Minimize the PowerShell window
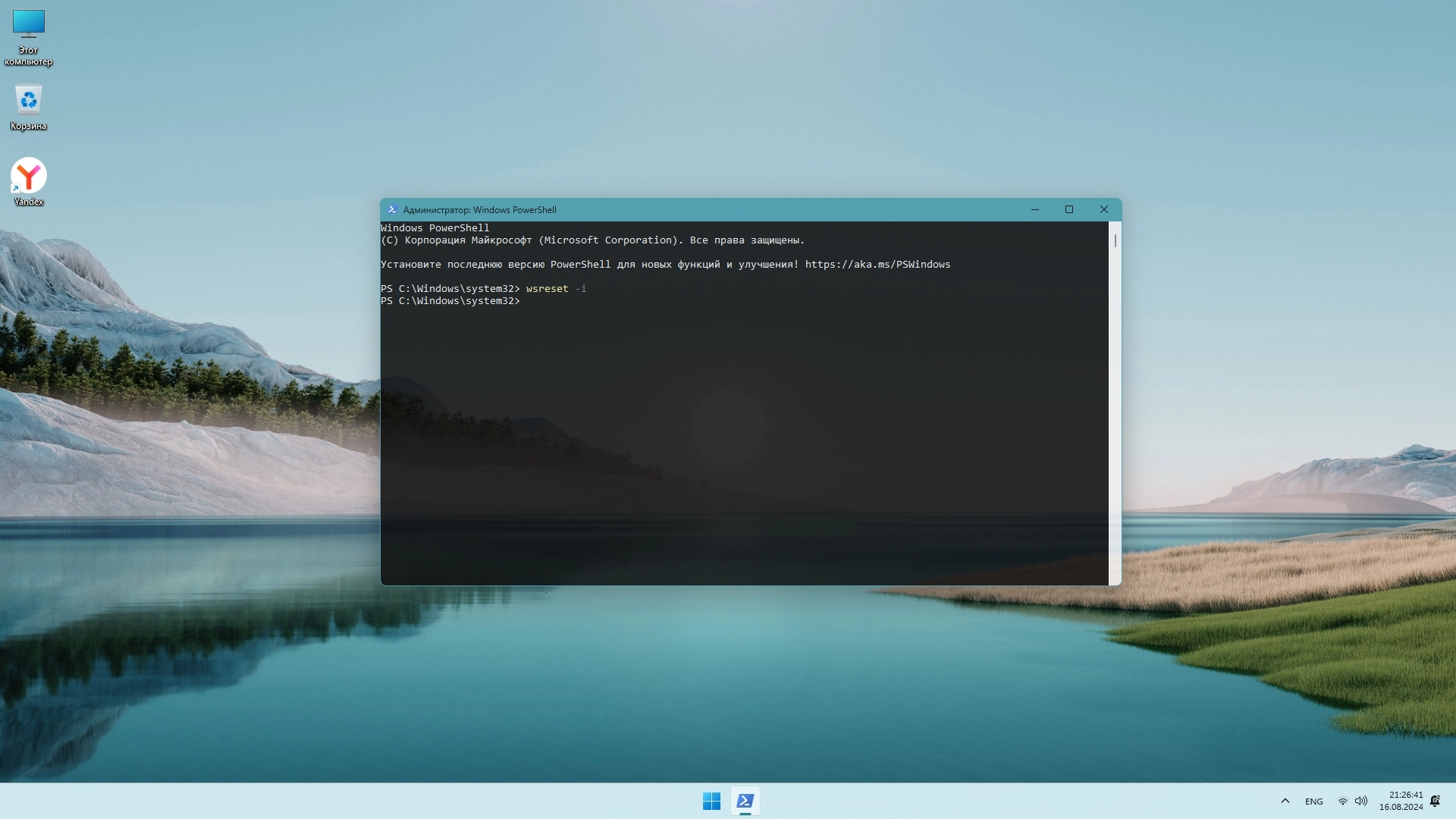This screenshot has height=819, width=1456. tap(1034, 210)
